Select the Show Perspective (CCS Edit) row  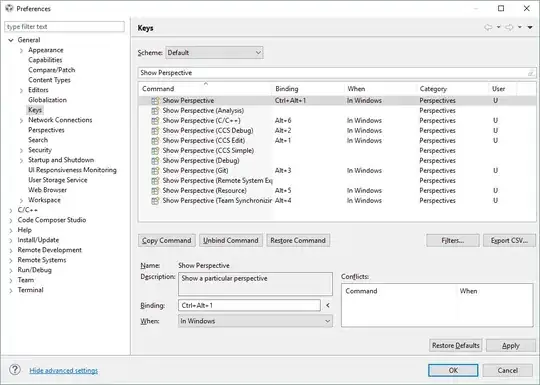tap(338, 141)
